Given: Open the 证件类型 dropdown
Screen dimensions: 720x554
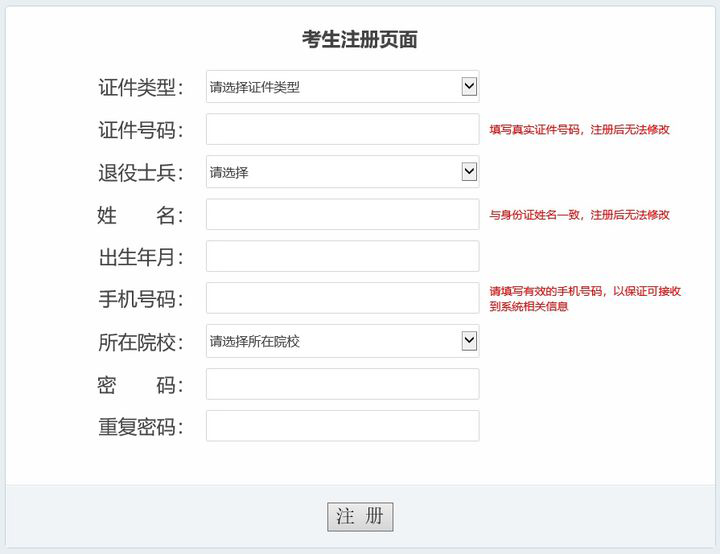Looking at the screenshot, I should [342, 87].
